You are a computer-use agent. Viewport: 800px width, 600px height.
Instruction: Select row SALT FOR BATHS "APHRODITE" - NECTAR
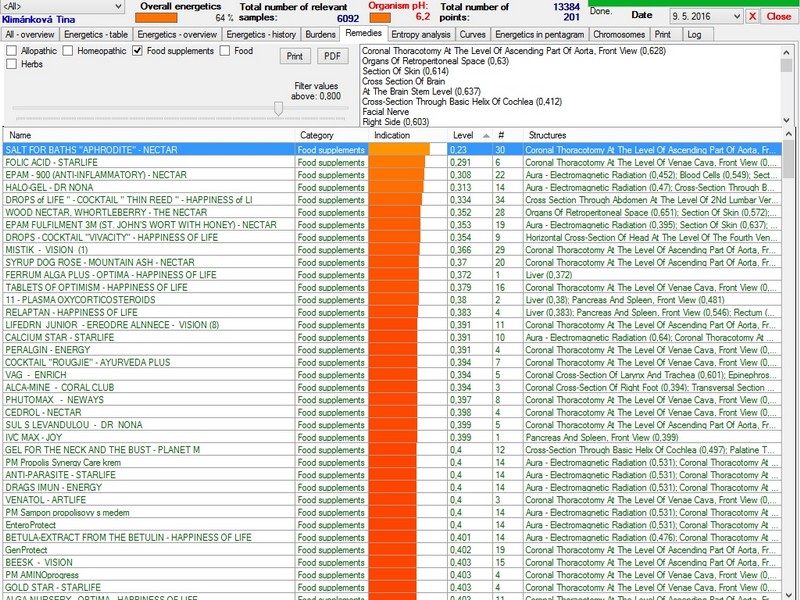pyautogui.click(x=392, y=149)
